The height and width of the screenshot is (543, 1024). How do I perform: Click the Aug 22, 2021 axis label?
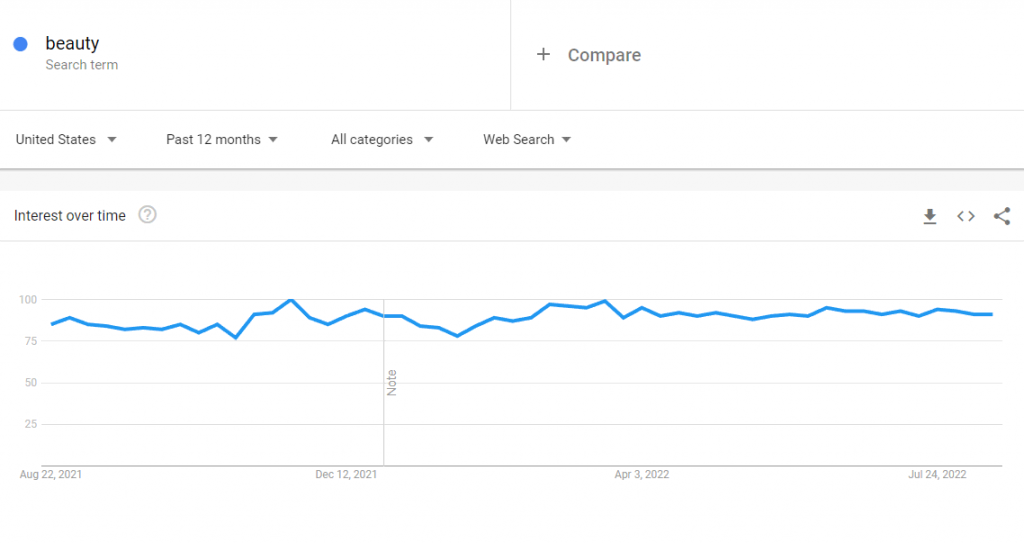[x=51, y=475]
